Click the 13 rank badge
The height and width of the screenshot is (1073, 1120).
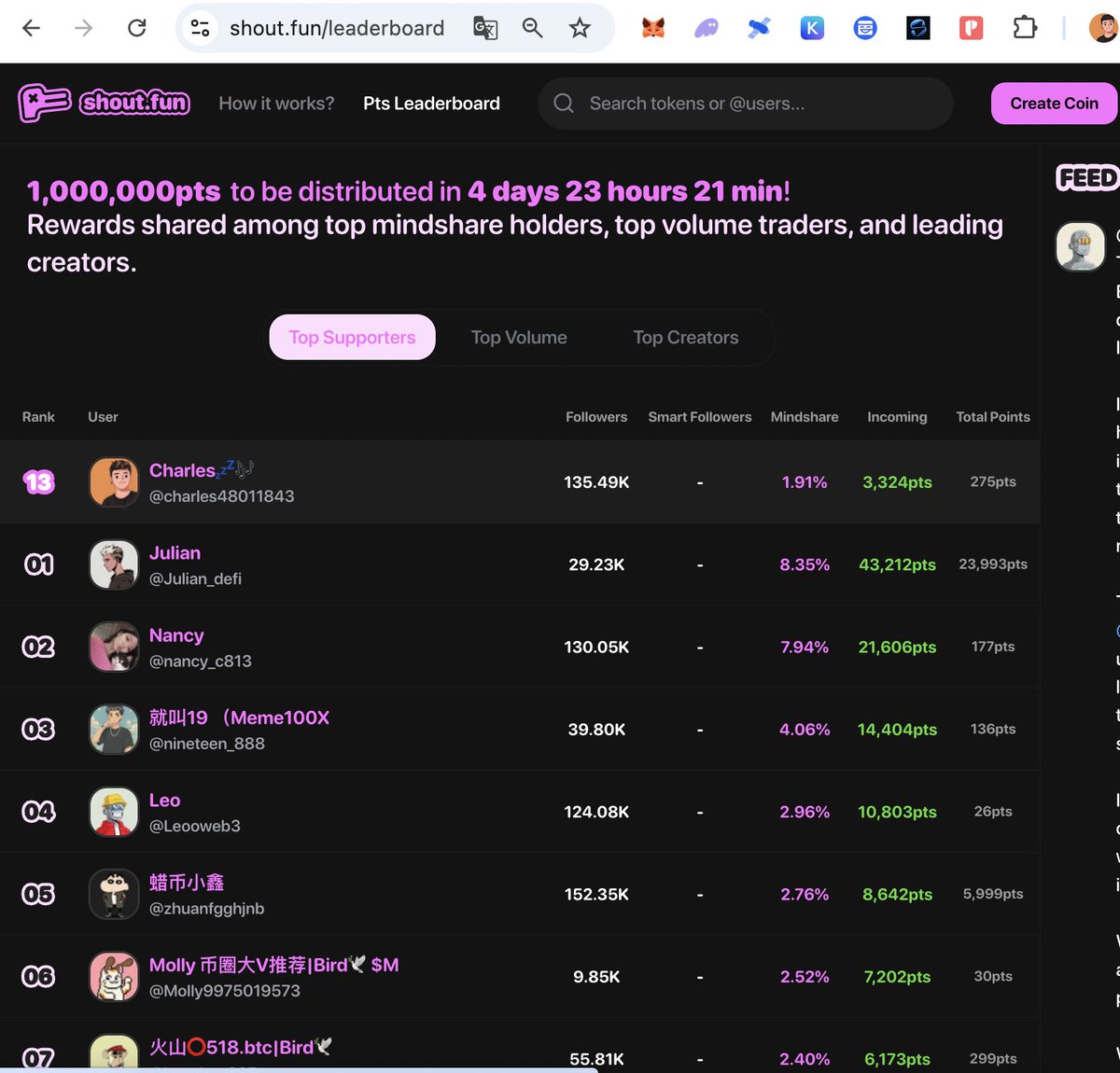tap(38, 482)
